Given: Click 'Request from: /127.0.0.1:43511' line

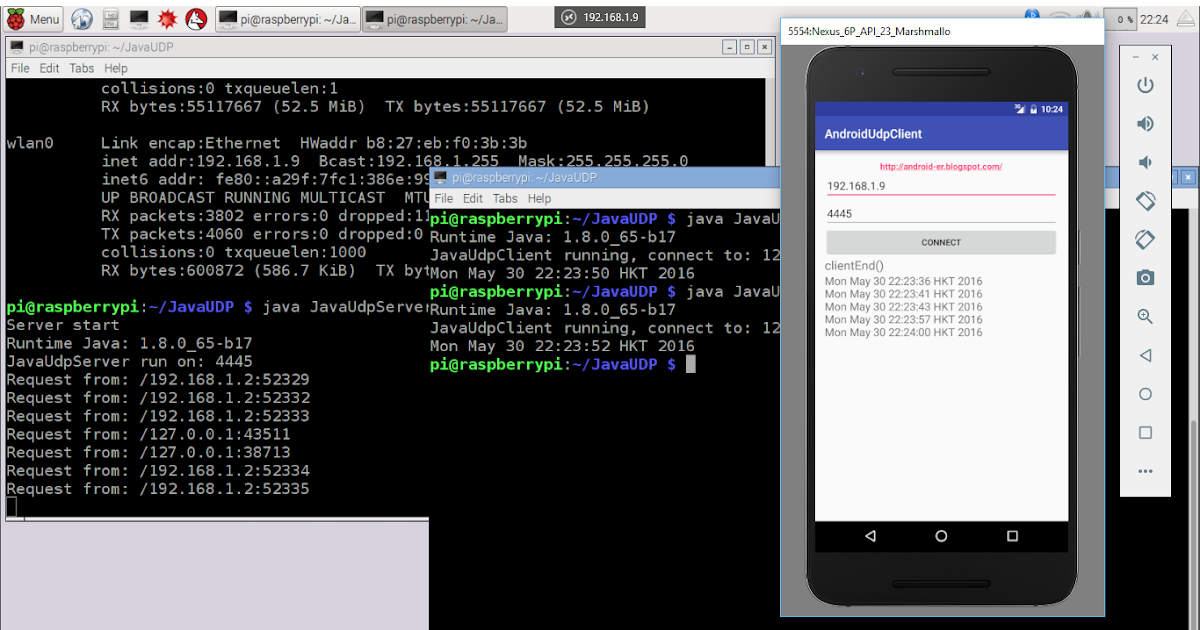Looking at the screenshot, I should point(148,434).
